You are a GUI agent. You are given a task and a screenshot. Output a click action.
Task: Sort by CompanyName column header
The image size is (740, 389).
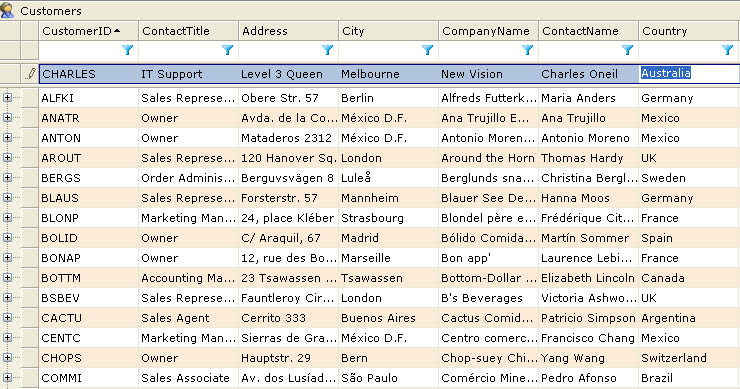(x=489, y=31)
